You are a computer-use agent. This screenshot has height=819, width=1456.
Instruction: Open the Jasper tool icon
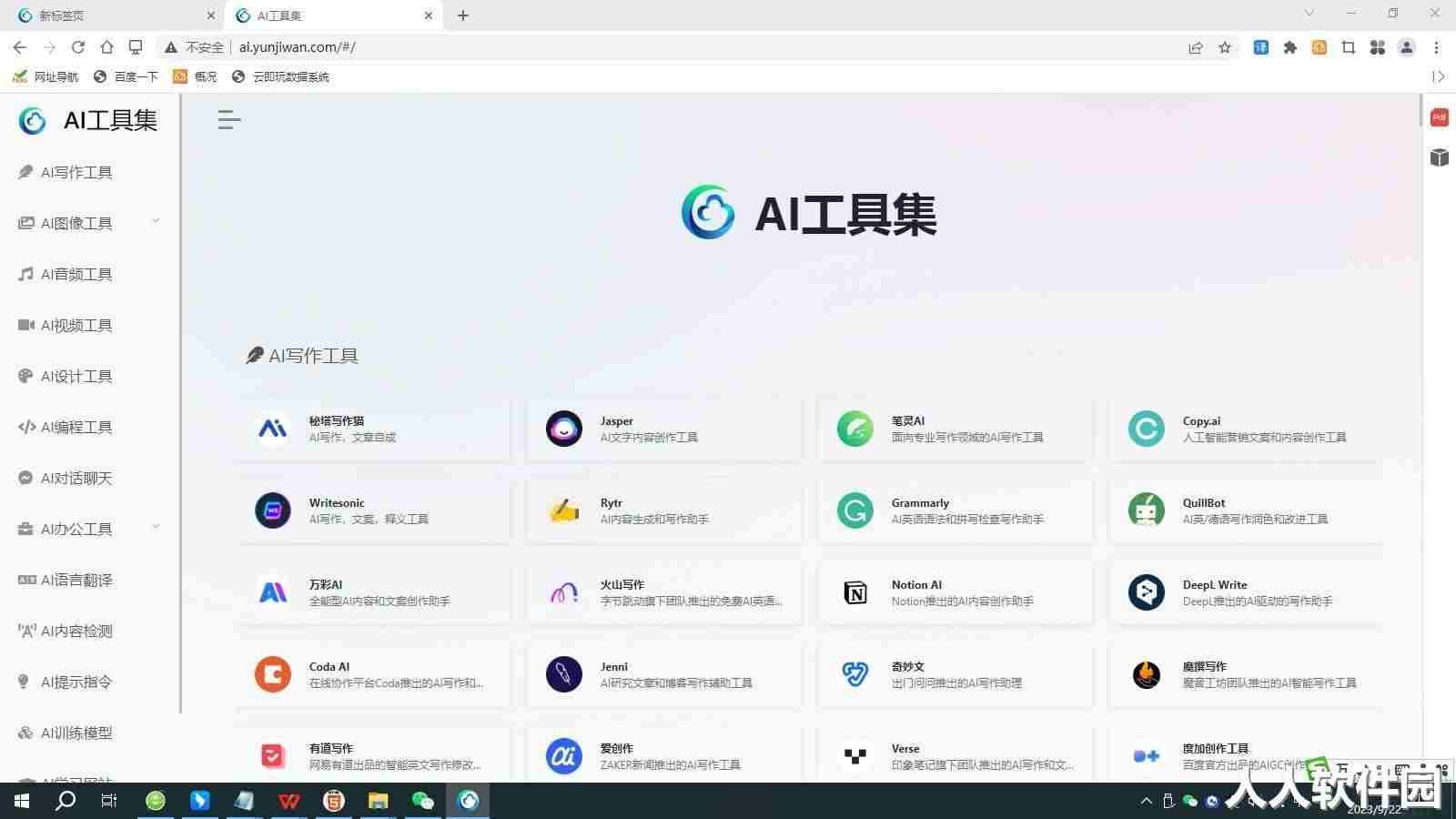click(564, 429)
